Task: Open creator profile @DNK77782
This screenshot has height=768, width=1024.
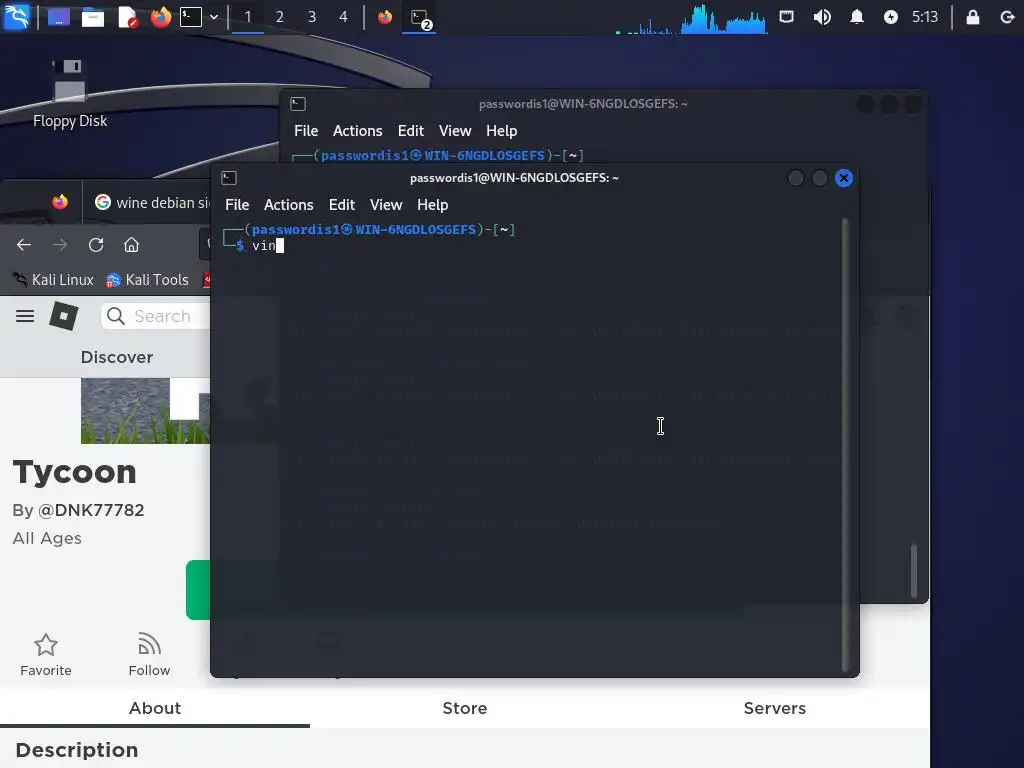Action: (x=91, y=510)
